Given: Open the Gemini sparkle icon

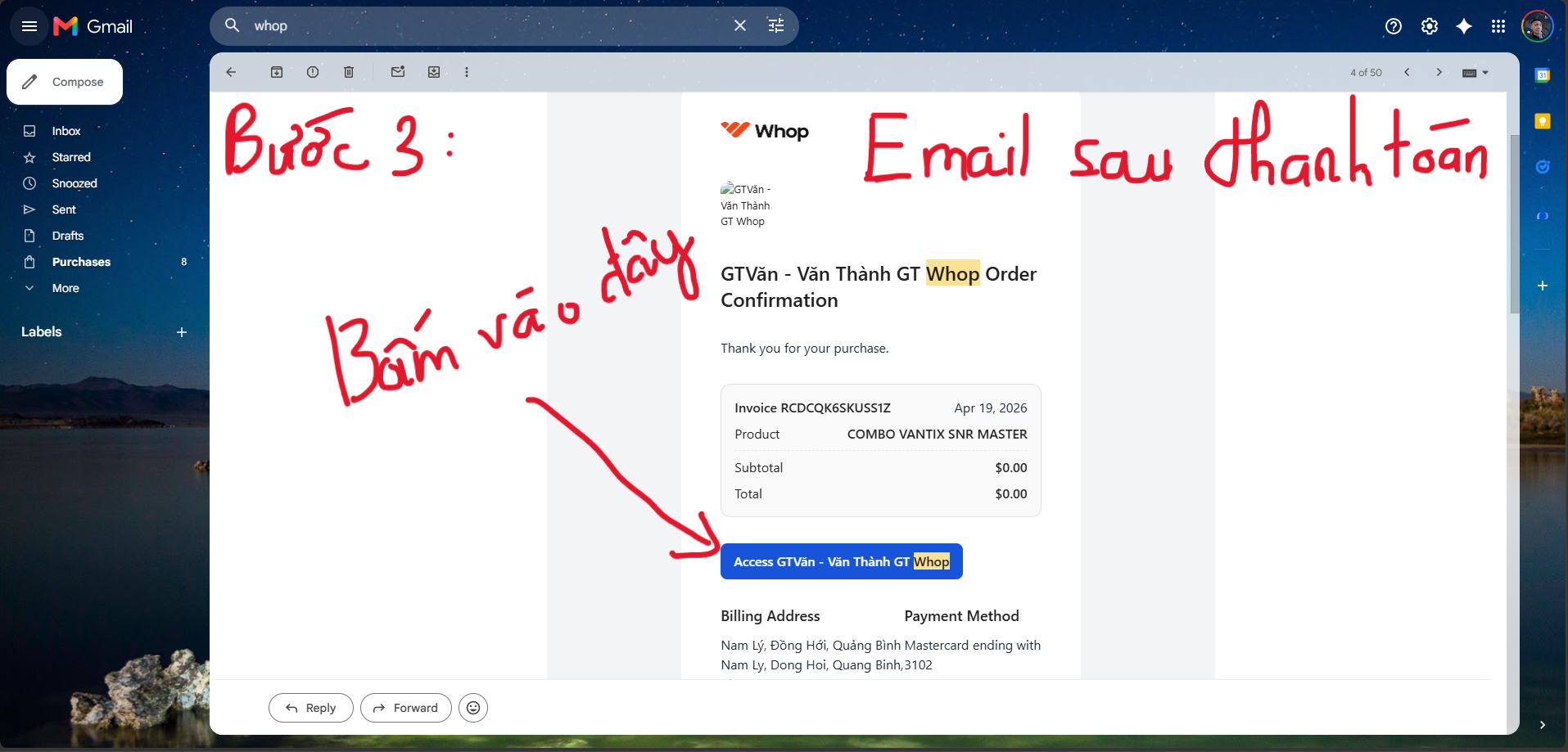Looking at the screenshot, I should (1464, 26).
